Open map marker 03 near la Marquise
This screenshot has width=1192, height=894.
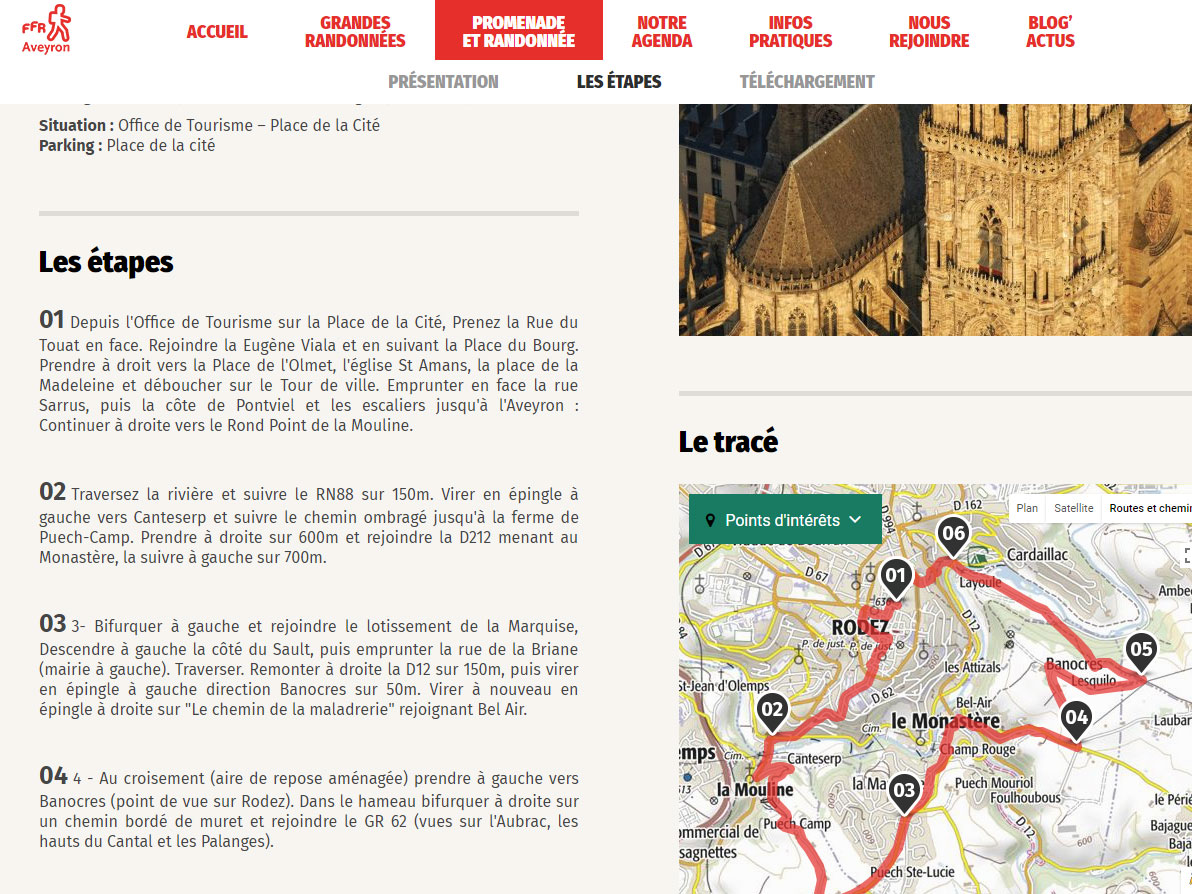[904, 795]
